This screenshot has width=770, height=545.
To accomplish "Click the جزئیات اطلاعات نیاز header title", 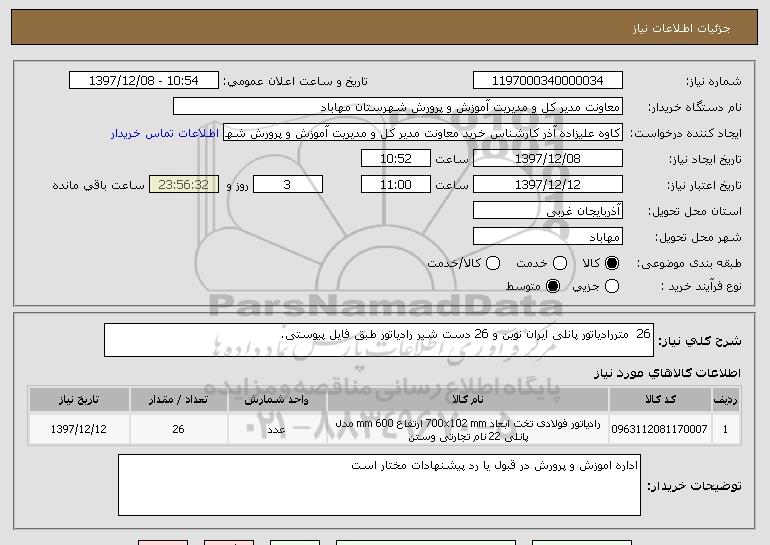I will tap(681, 28).
